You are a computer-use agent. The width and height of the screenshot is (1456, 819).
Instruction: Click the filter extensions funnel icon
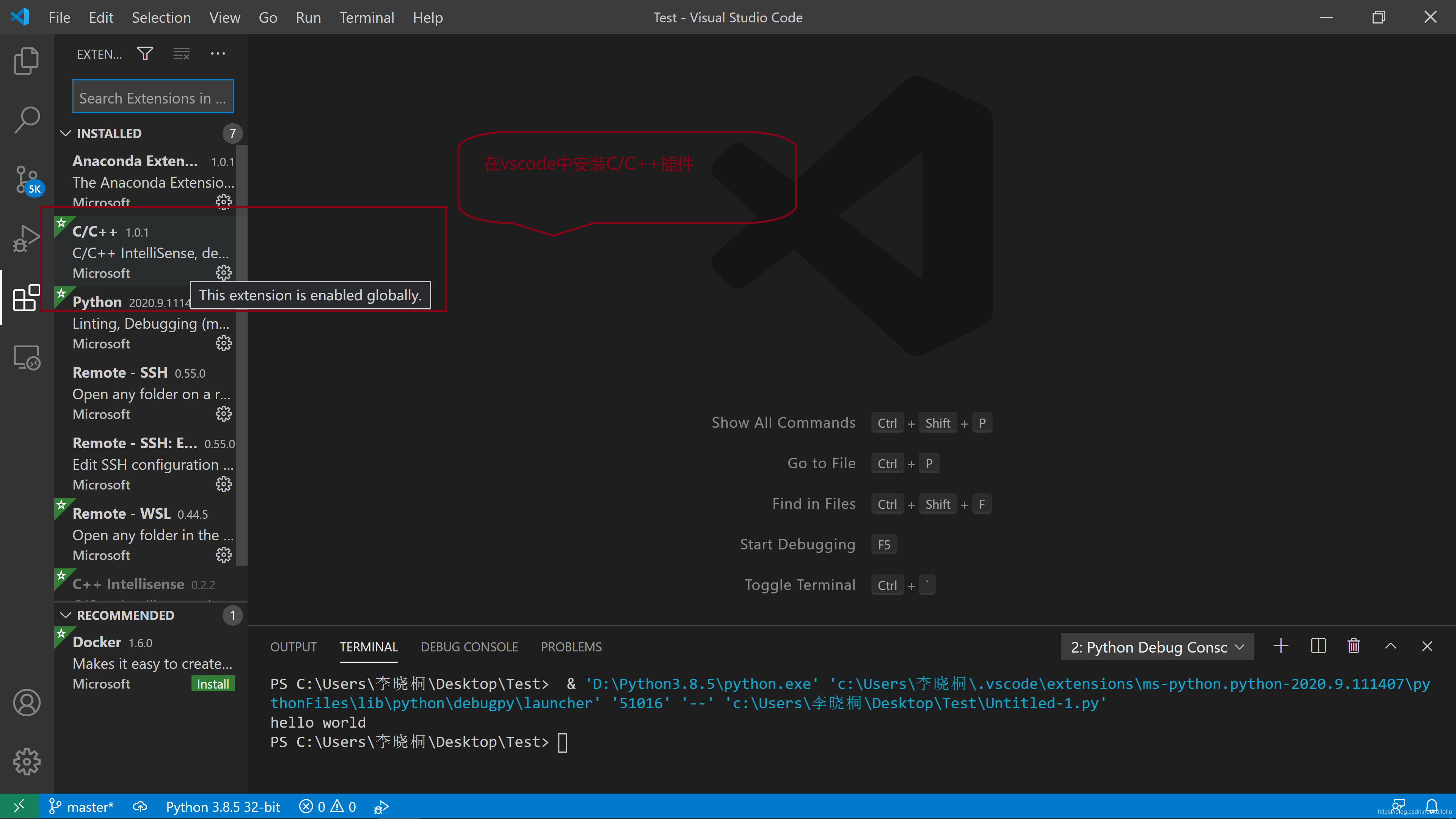pyautogui.click(x=145, y=54)
